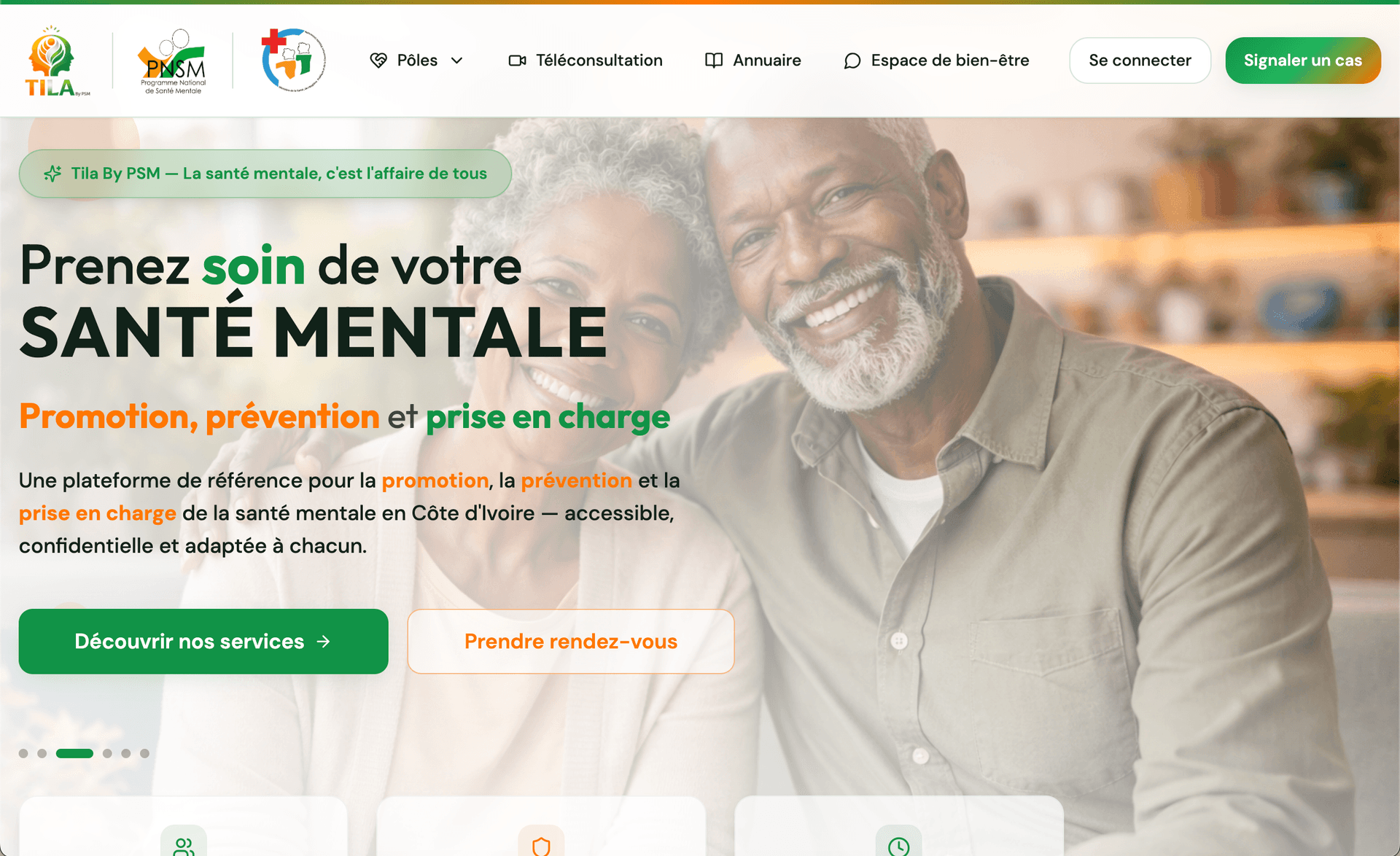Click the Se connecter button
Image resolution: width=1400 pixels, height=856 pixels.
click(x=1140, y=61)
